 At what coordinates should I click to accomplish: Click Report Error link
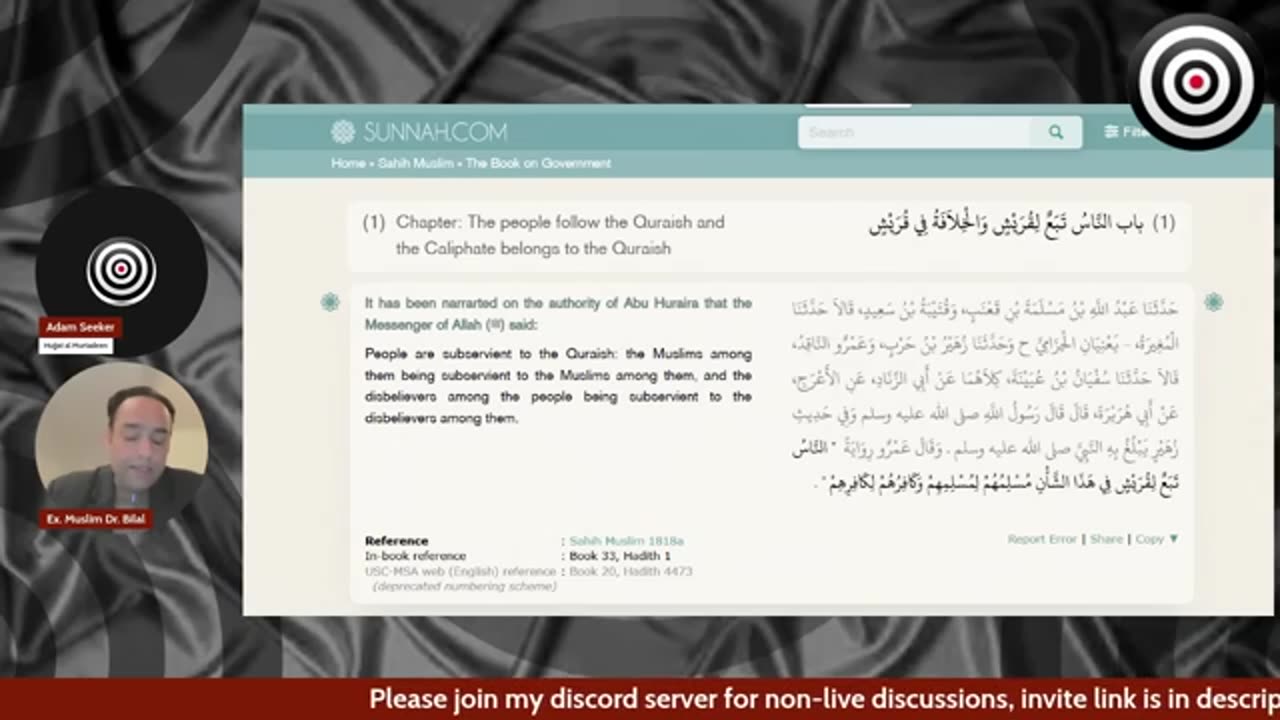point(1042,539)
